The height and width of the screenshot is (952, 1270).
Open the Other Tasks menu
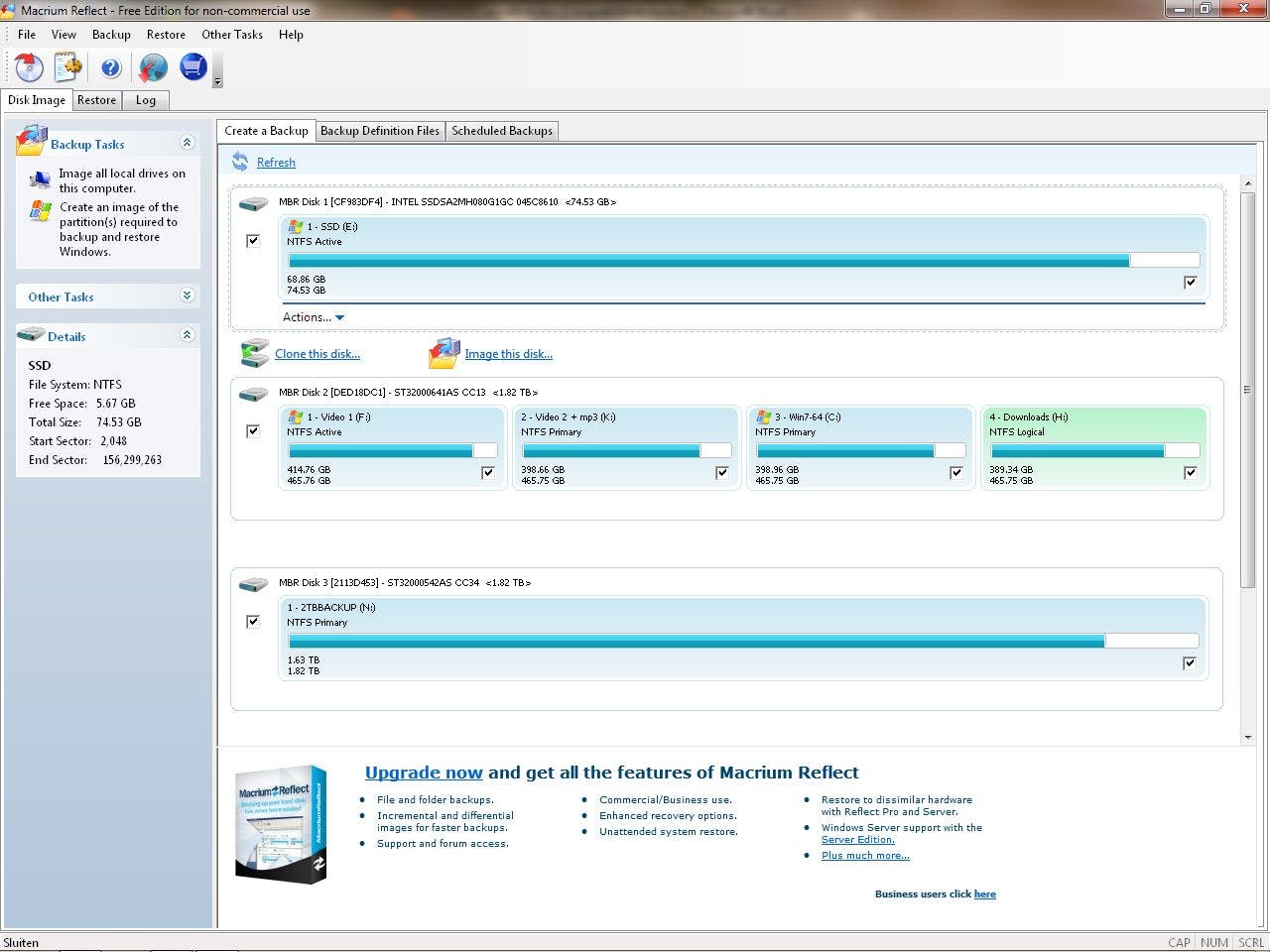click(x=231, y=34)
